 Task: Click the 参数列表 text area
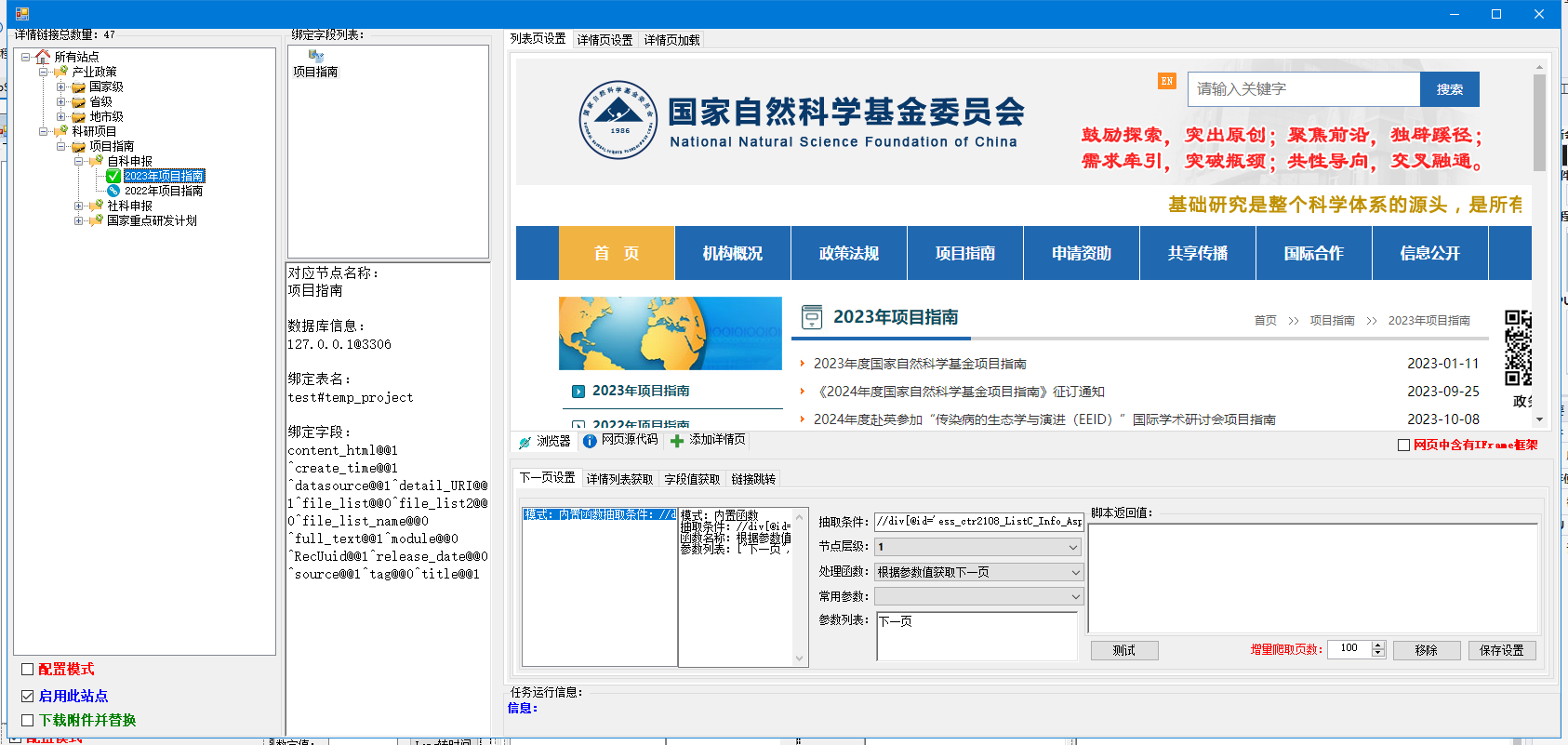pyautogui.click(x=977, y=636)
